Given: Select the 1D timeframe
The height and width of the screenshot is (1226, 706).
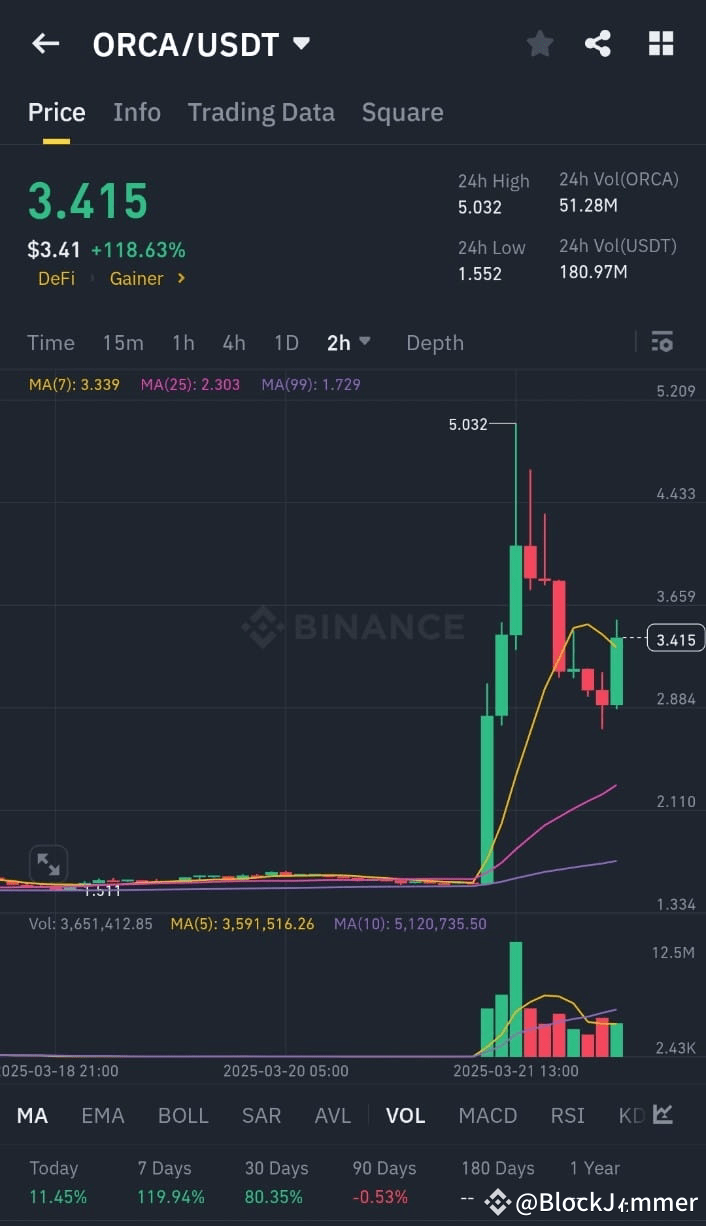Looking at the screenshot, I should 286,342.
